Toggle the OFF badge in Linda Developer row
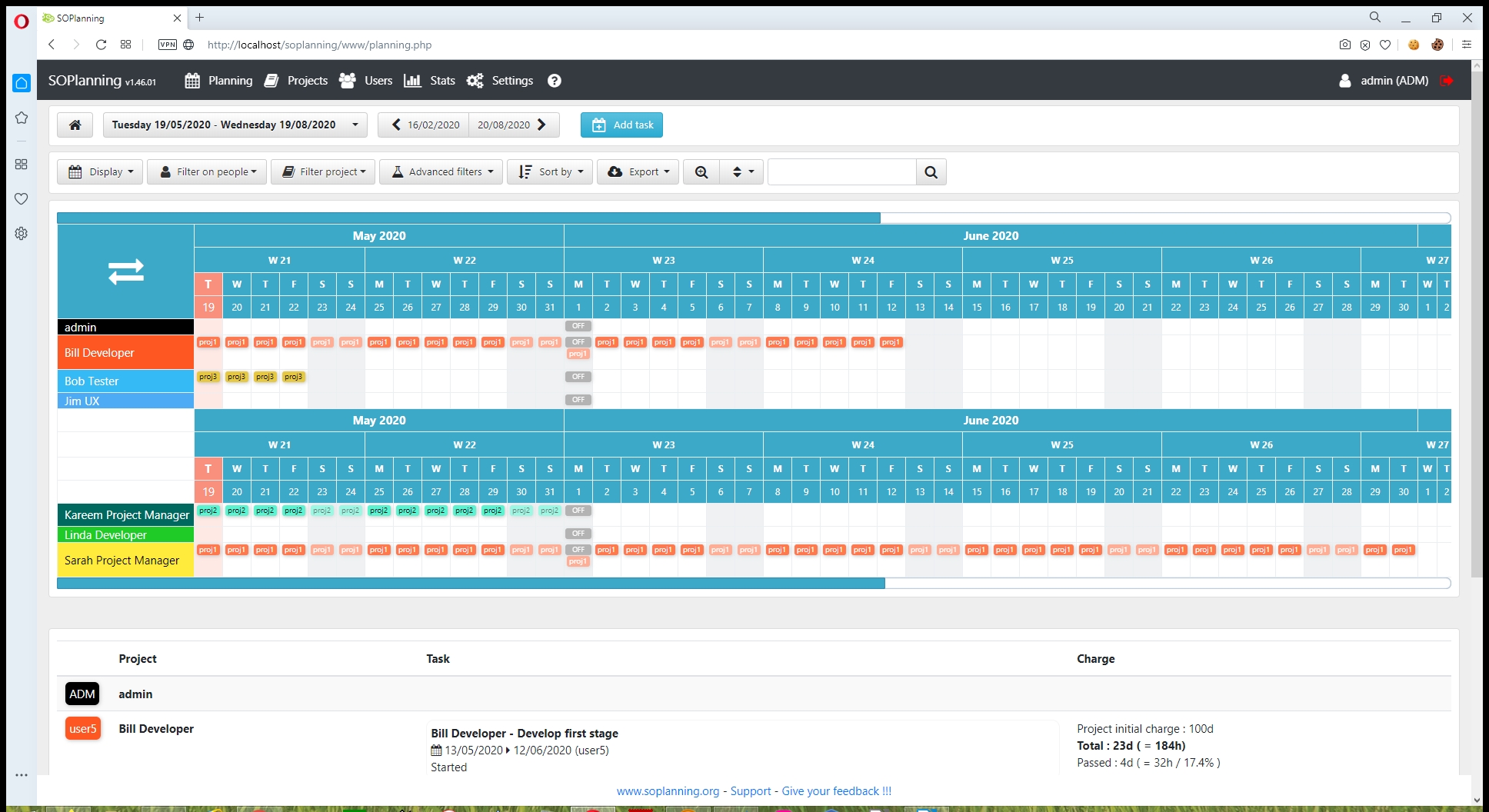 (578, 534)
